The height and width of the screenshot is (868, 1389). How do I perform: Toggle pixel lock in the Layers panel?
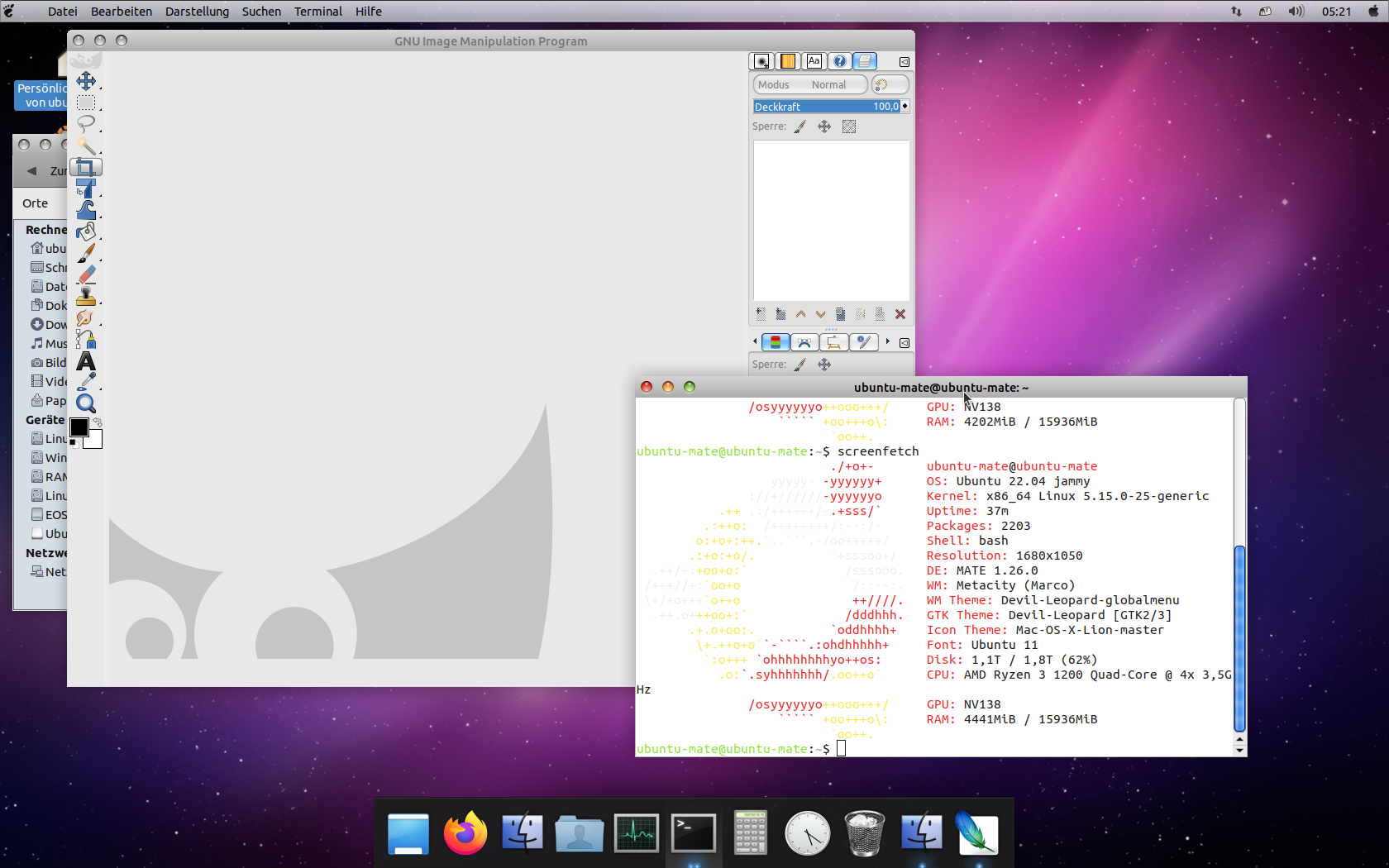click(x=800, y=126)
